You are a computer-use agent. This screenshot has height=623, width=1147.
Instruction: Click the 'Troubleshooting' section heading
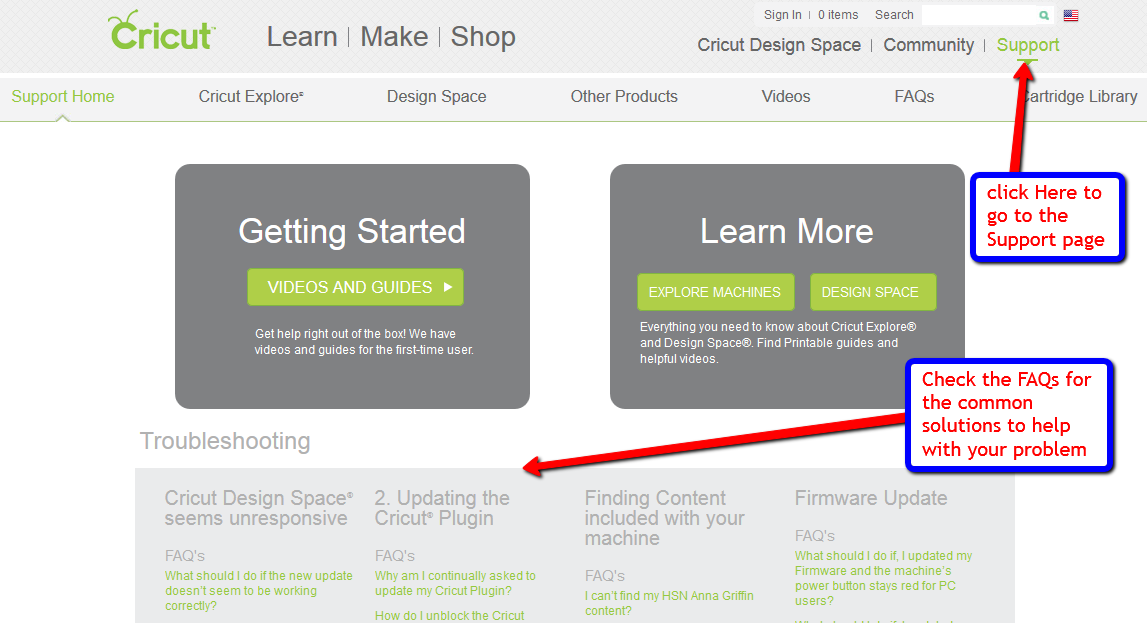coord(225,441)
